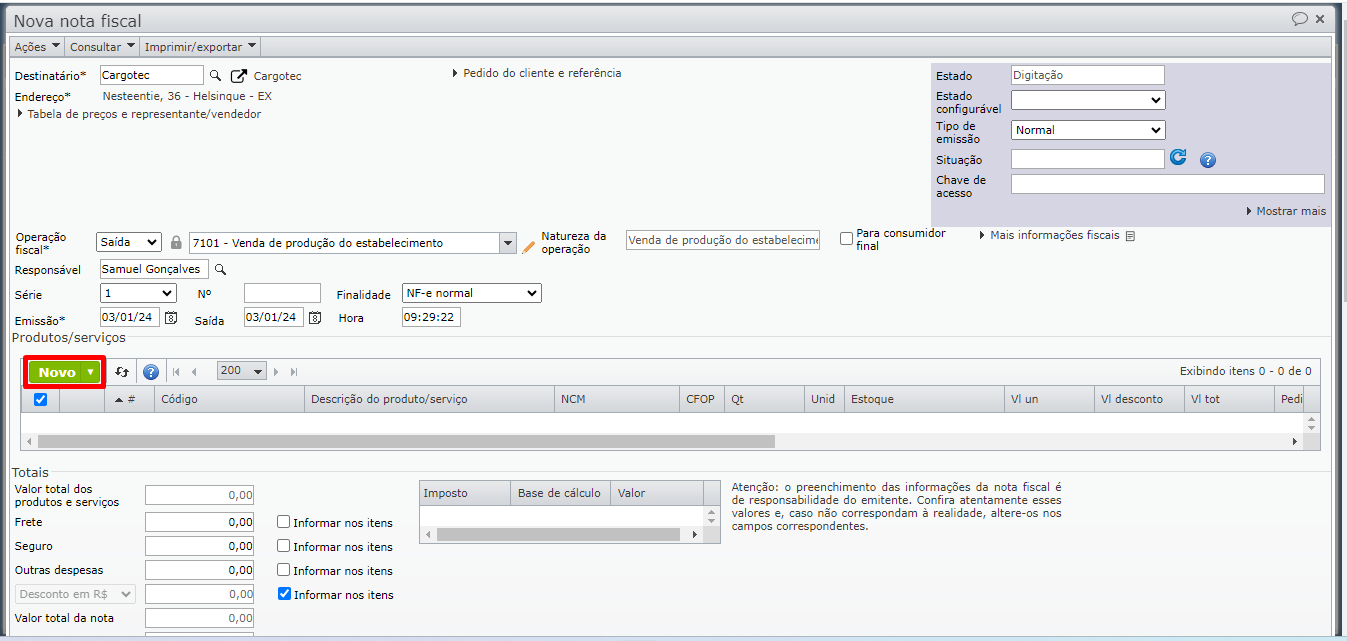Open the comments speech bubble icon

1300,19
